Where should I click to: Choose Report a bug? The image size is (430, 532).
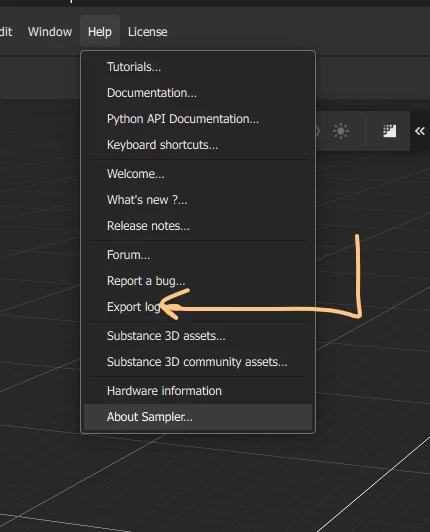[x=198, y=281]
